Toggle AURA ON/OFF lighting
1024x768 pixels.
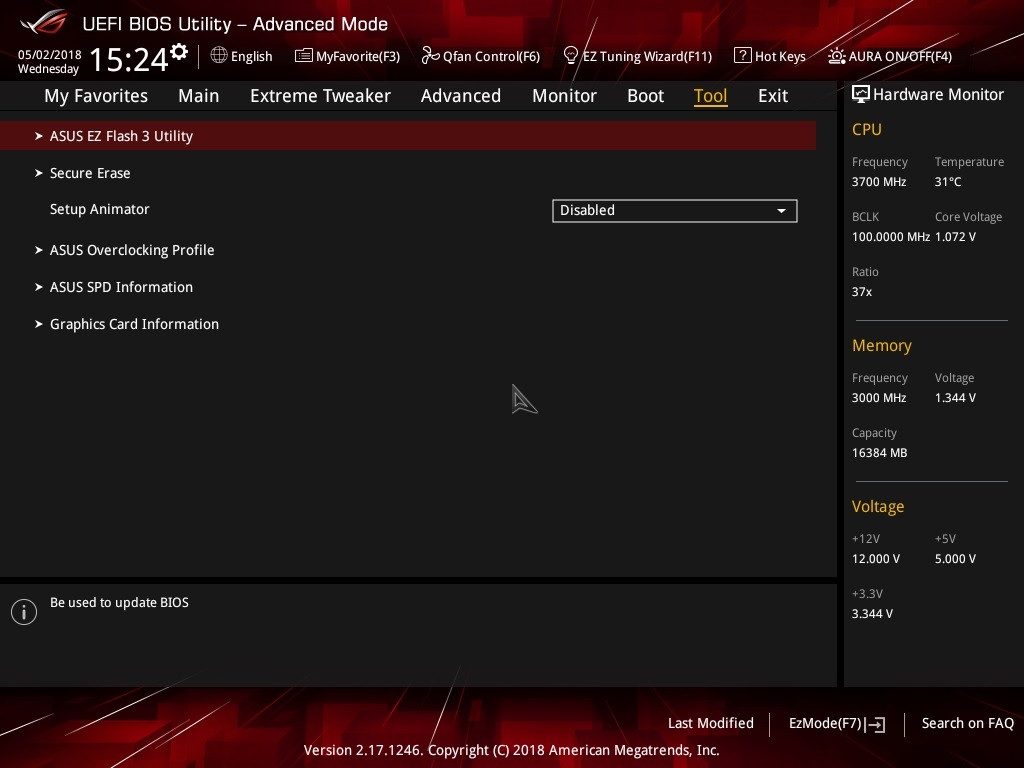pyautogui.click(x=890, y=56)
